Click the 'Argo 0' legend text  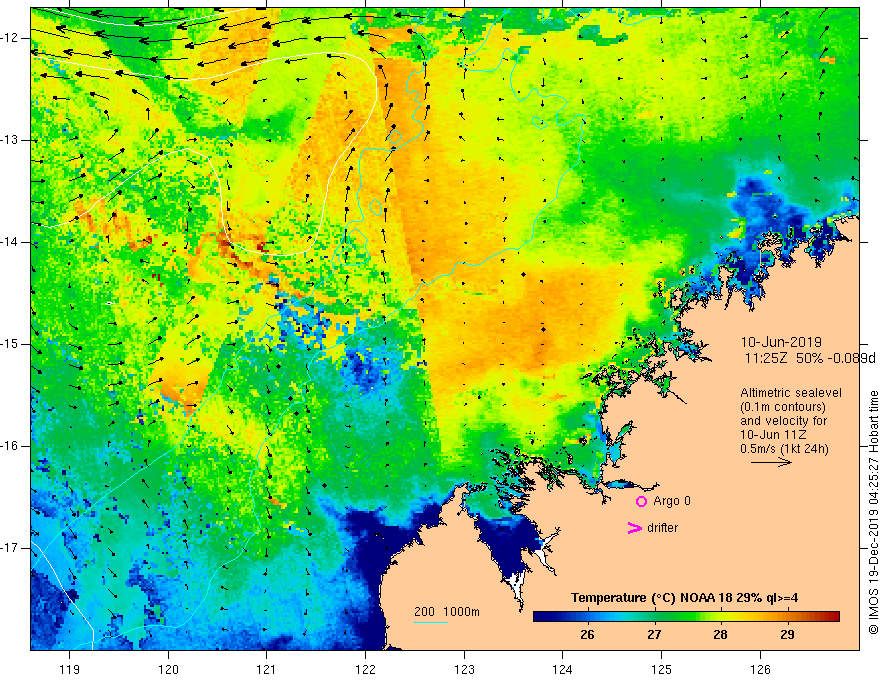click(x=672, y=501)
